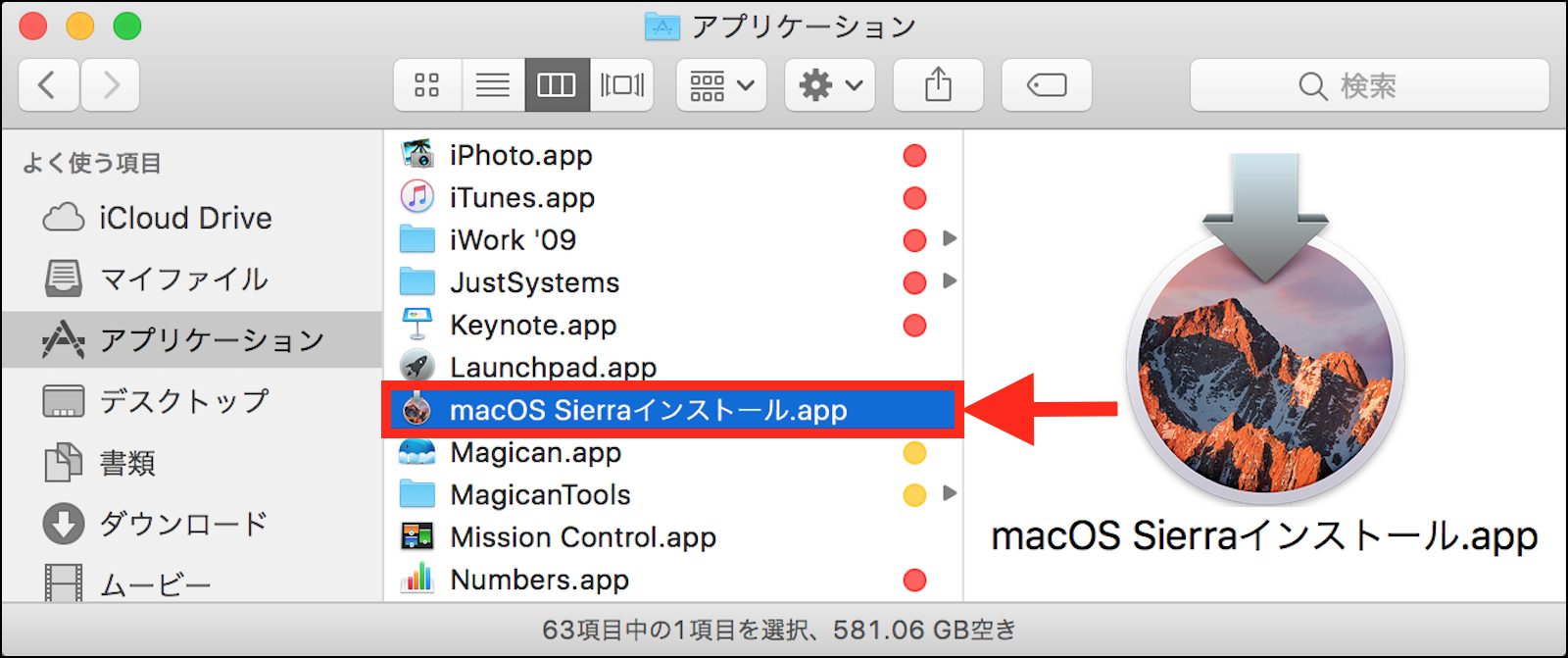Select the iWork '09 folder icon
This screenshot has width=1568, height=658.
pyautogui.click(x=417, y=239)
